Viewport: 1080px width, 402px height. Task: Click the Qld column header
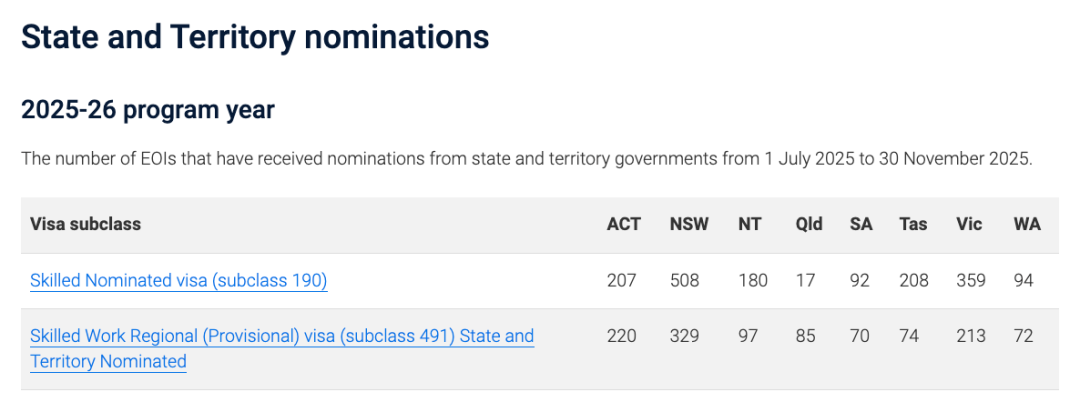[x=809, y=224]
